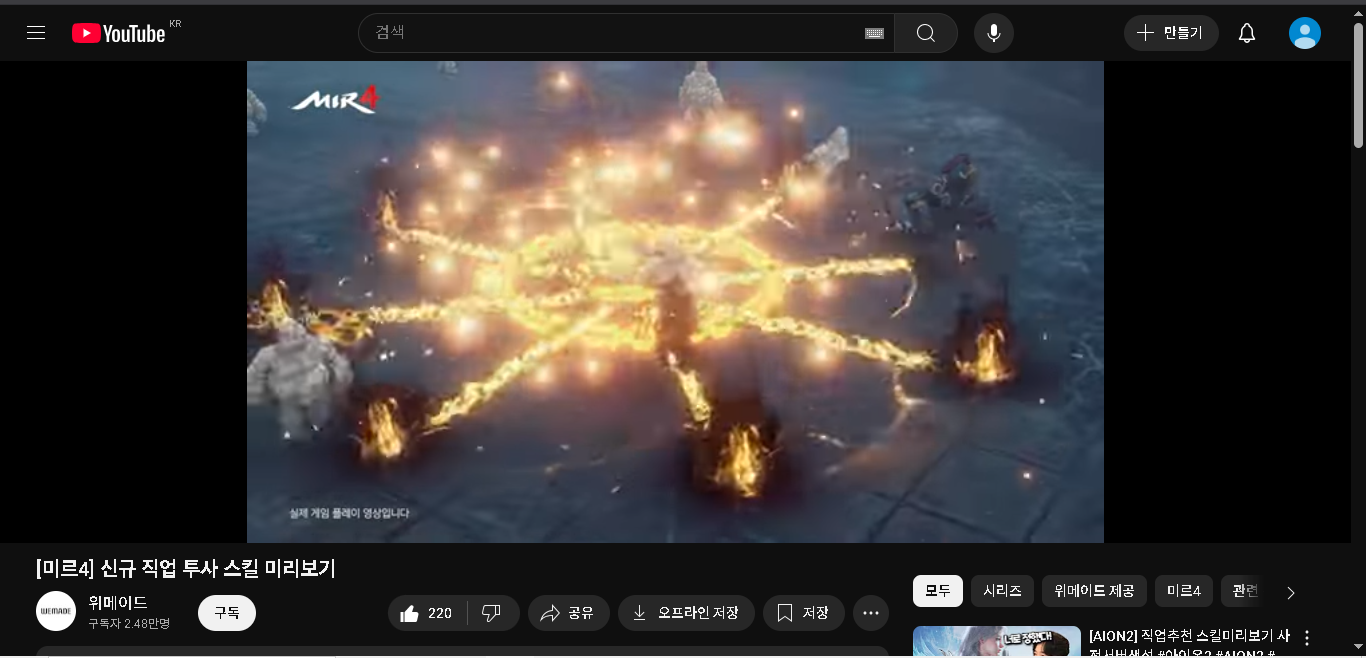This screenshot has height=658, width=1366.
Task: Expand more actions three-dot menu
Action: 870,613
